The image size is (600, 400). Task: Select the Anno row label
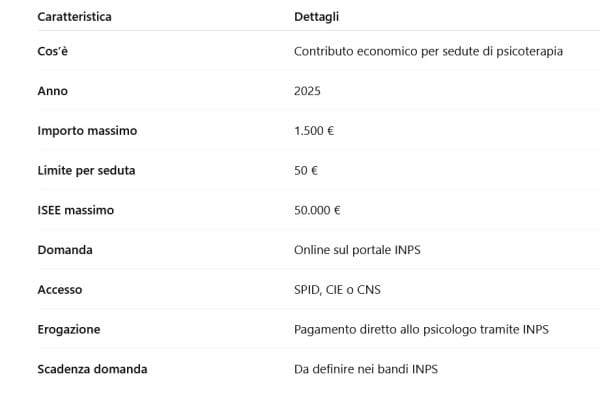click(x=52, y=91)
